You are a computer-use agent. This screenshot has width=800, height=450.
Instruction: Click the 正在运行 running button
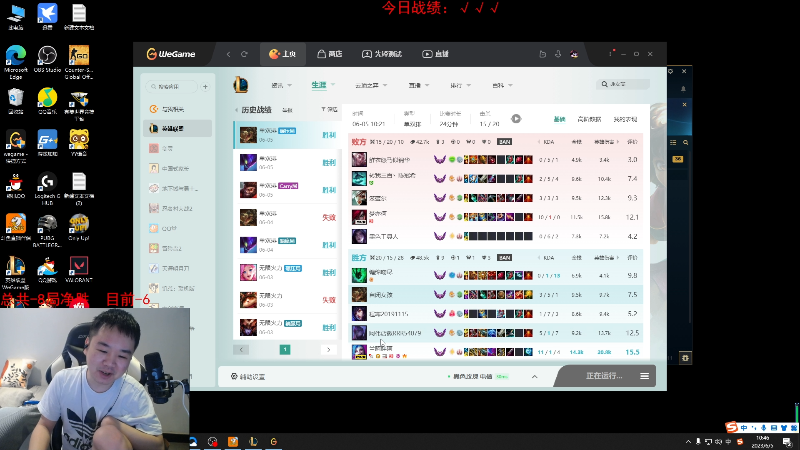pos(604,376)
